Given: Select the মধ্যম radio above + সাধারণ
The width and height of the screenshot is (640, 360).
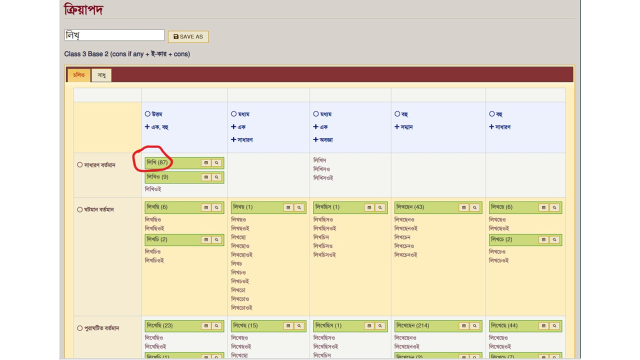Looking at the screenshot, I should (x=234, y=114).
